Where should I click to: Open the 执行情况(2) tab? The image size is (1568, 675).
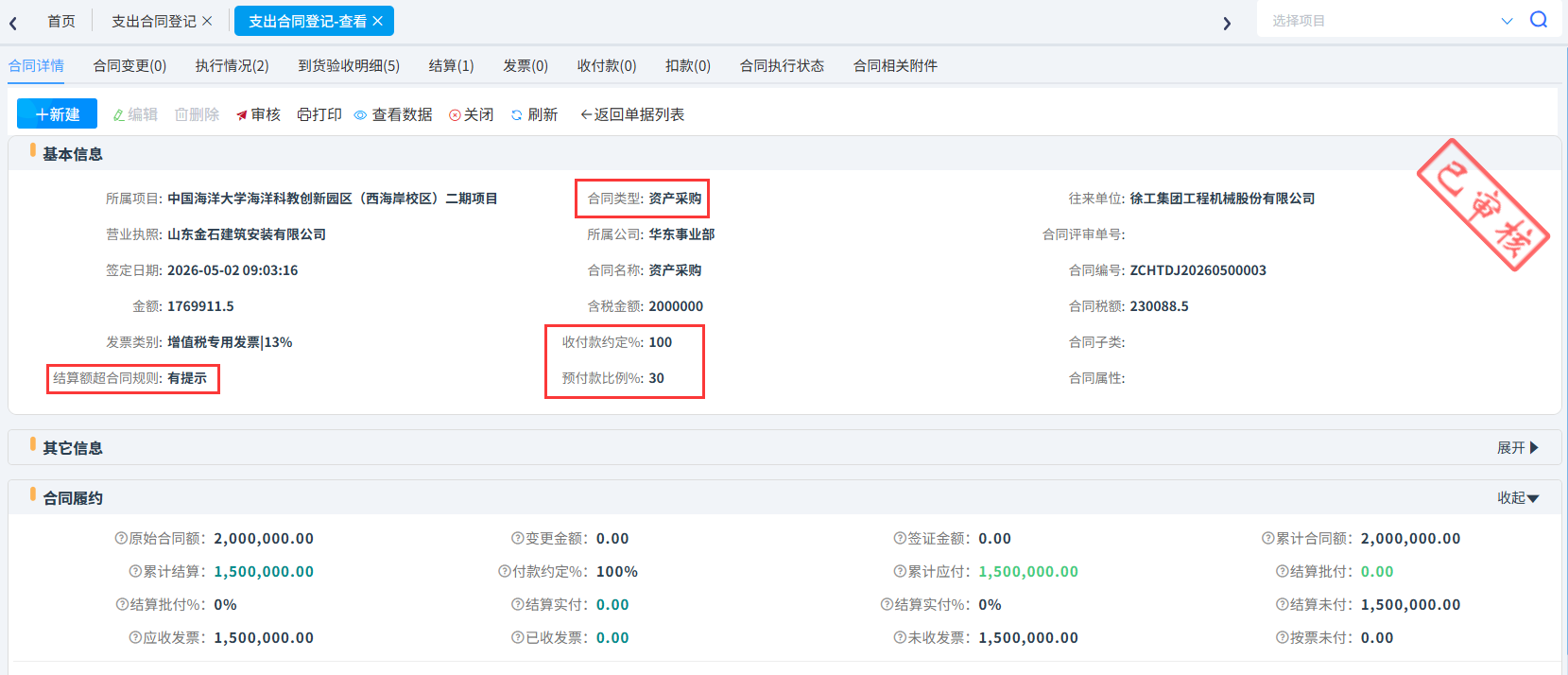coord(233,65)
